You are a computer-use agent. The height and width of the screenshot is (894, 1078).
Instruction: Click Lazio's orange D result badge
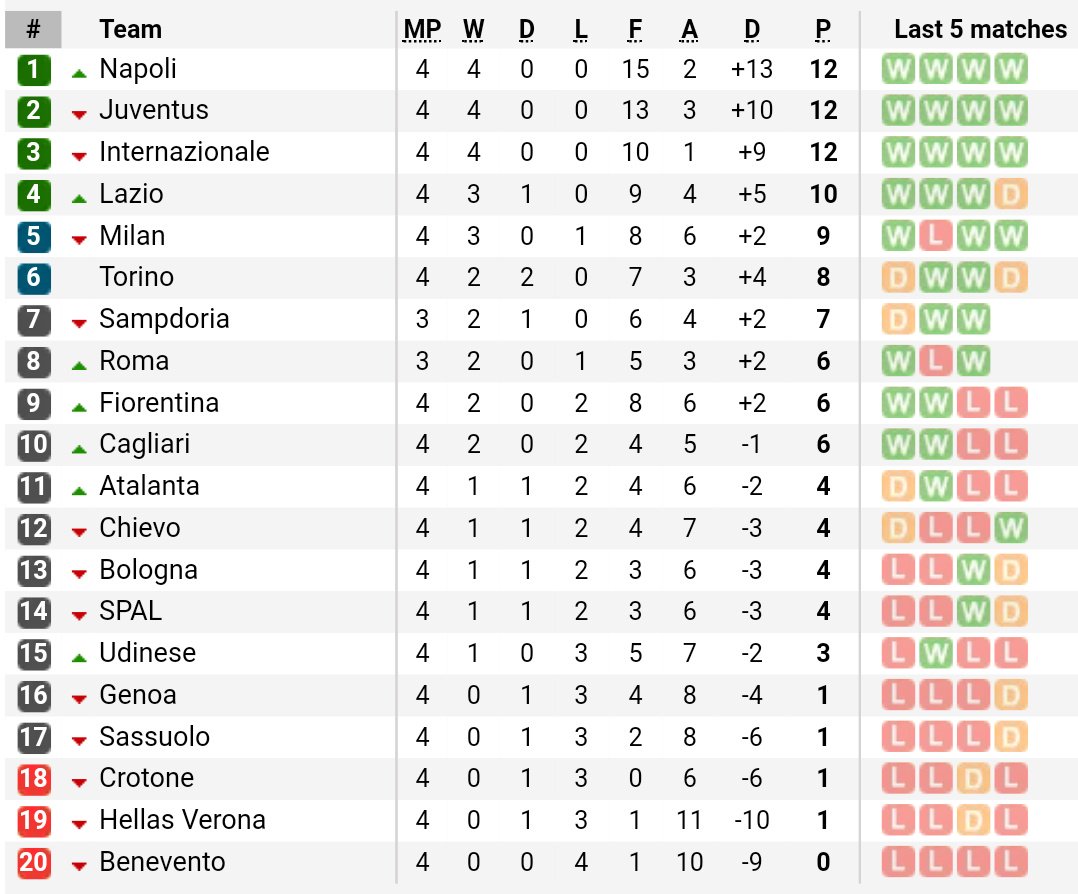pos(1010,195)
